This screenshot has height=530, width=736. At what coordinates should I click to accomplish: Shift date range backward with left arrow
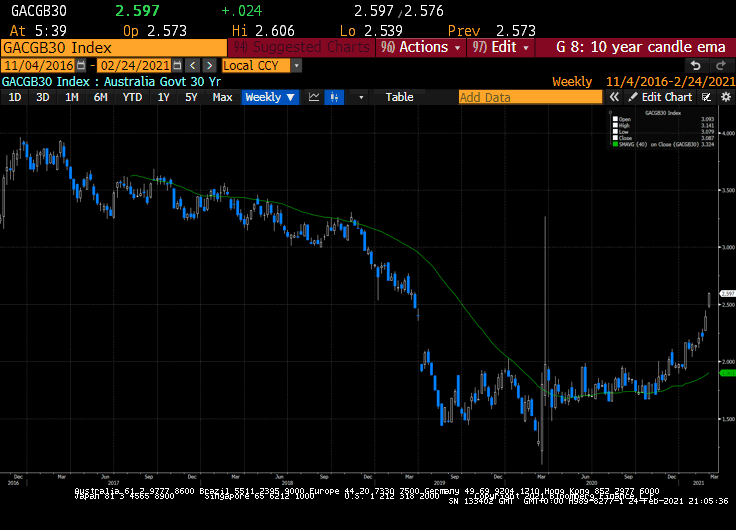(x=192, y=65)
